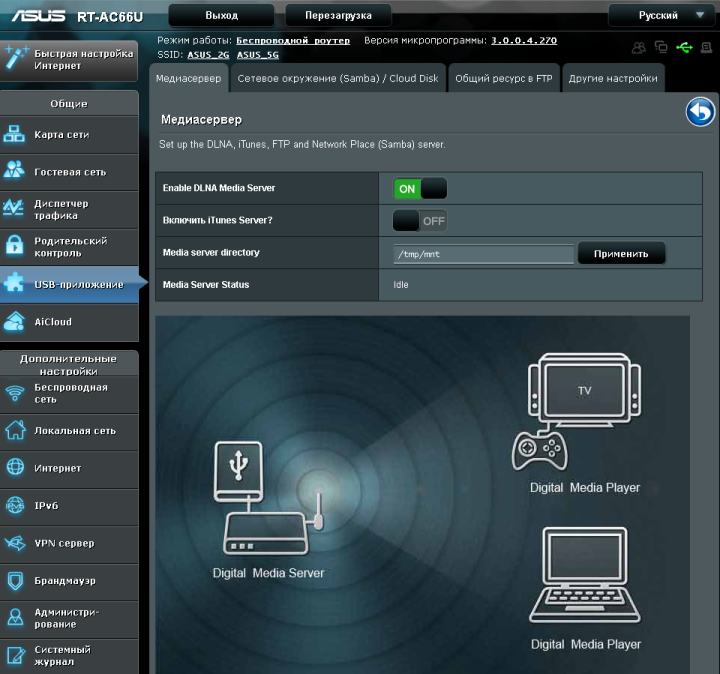720x674 pixels.
Task: Click the printer status icon in header
Action: pyautogui.click(x=706, y=47)
